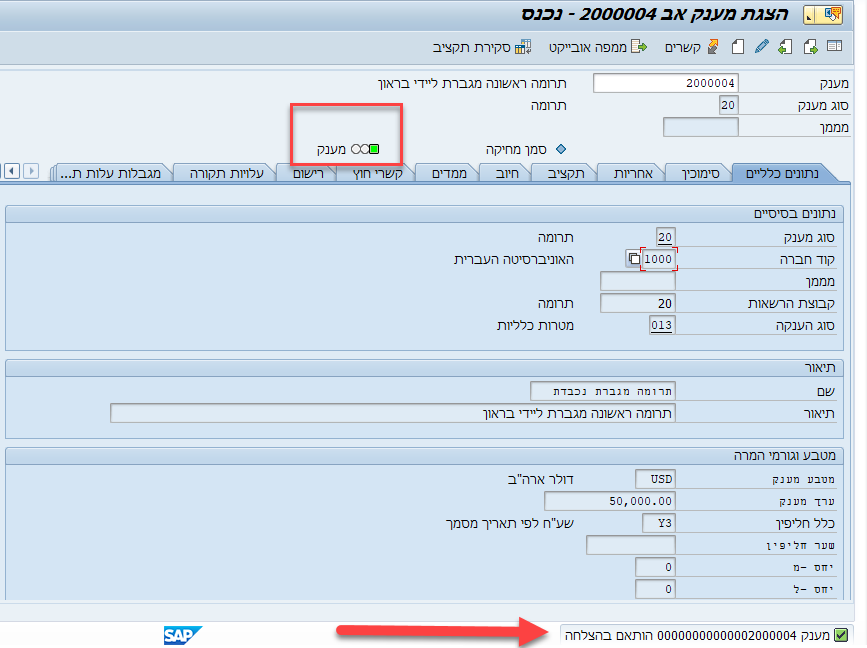Click authorization group field with 20

pos(638,304)
